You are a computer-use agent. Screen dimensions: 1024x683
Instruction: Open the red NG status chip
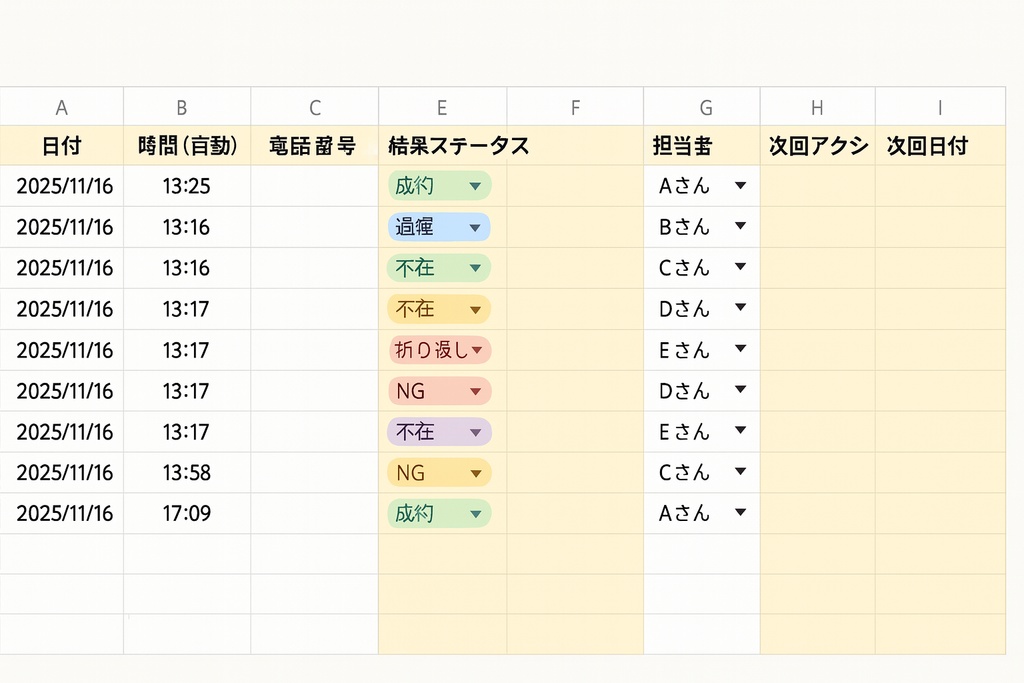point(439,391)
